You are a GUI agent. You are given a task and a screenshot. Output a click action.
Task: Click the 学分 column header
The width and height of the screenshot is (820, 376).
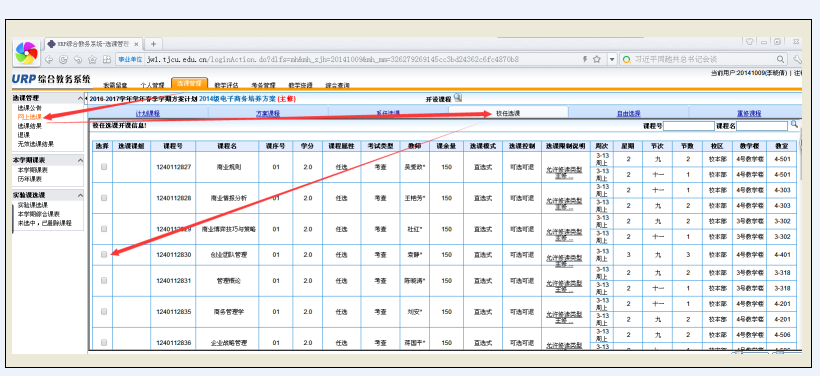coord(308,146)
